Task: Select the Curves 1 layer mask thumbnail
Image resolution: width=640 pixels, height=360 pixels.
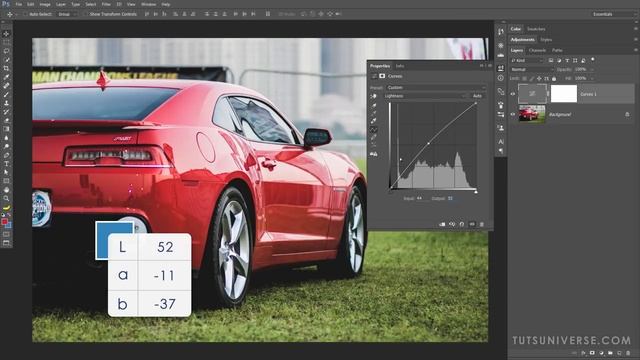Action: coord(564,94)
